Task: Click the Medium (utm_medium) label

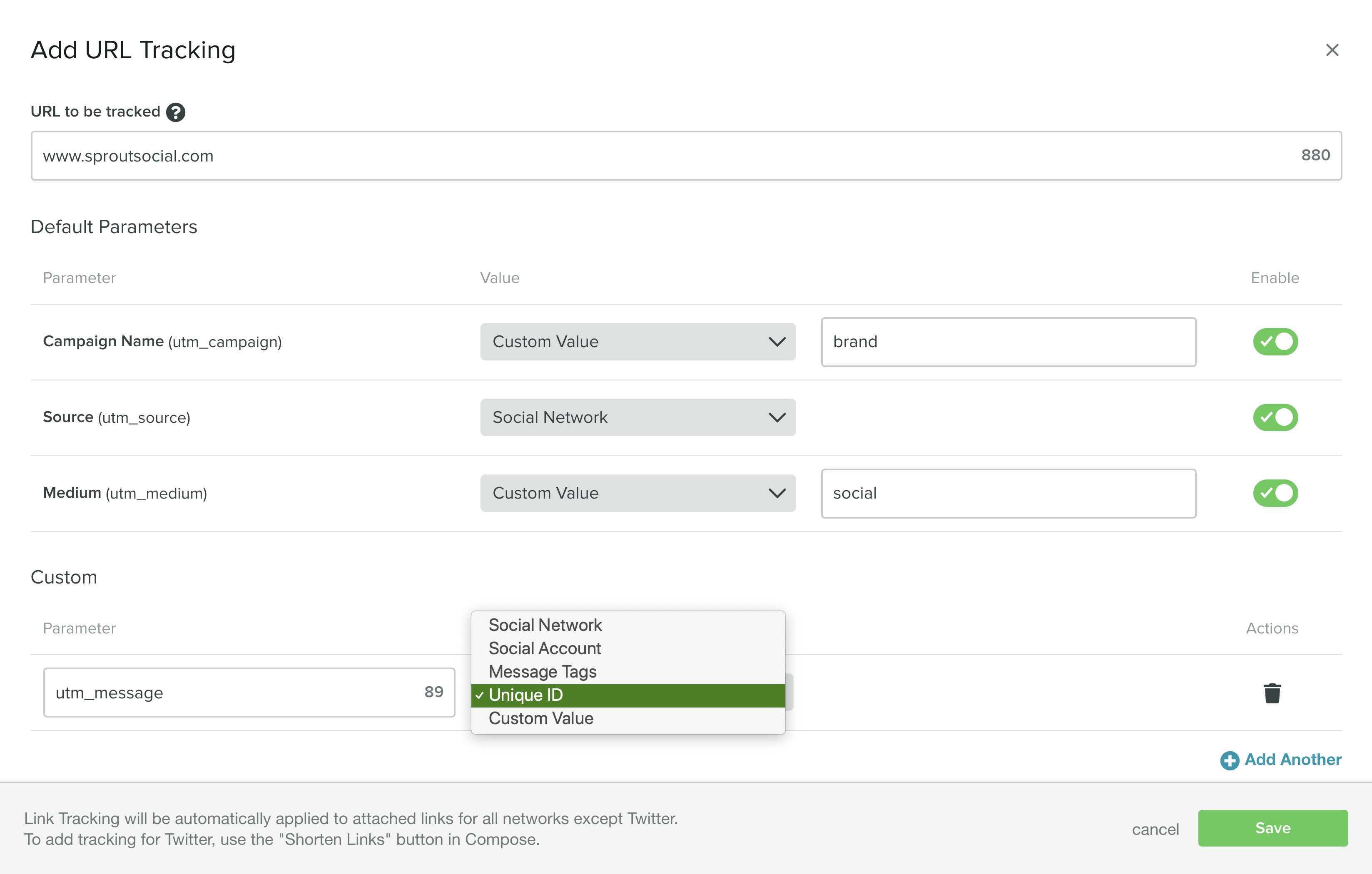Action: [x=125, y=493]
